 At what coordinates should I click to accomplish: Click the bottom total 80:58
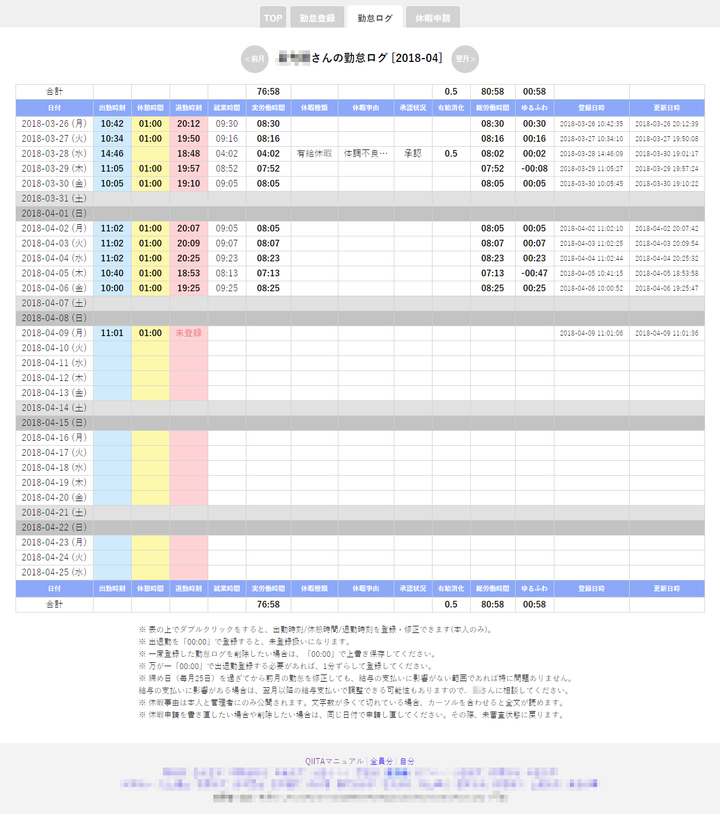(x=493, y=604)
